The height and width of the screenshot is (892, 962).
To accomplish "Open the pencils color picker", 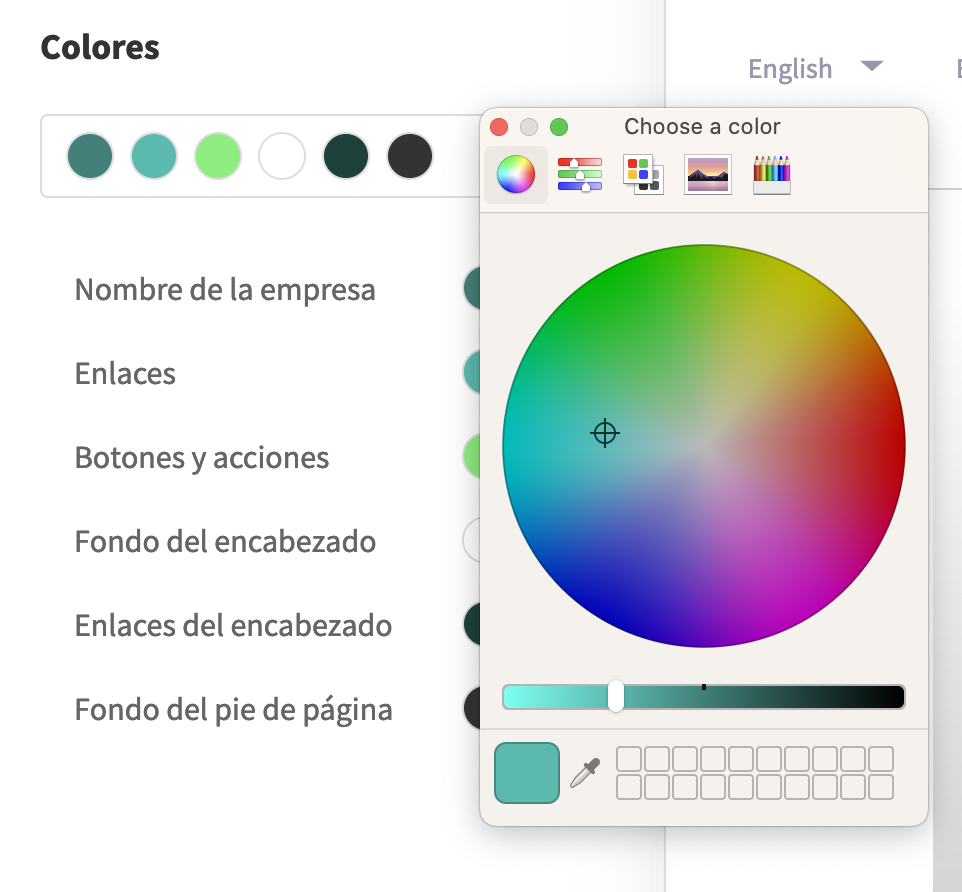I will click(x=771, y=174).
